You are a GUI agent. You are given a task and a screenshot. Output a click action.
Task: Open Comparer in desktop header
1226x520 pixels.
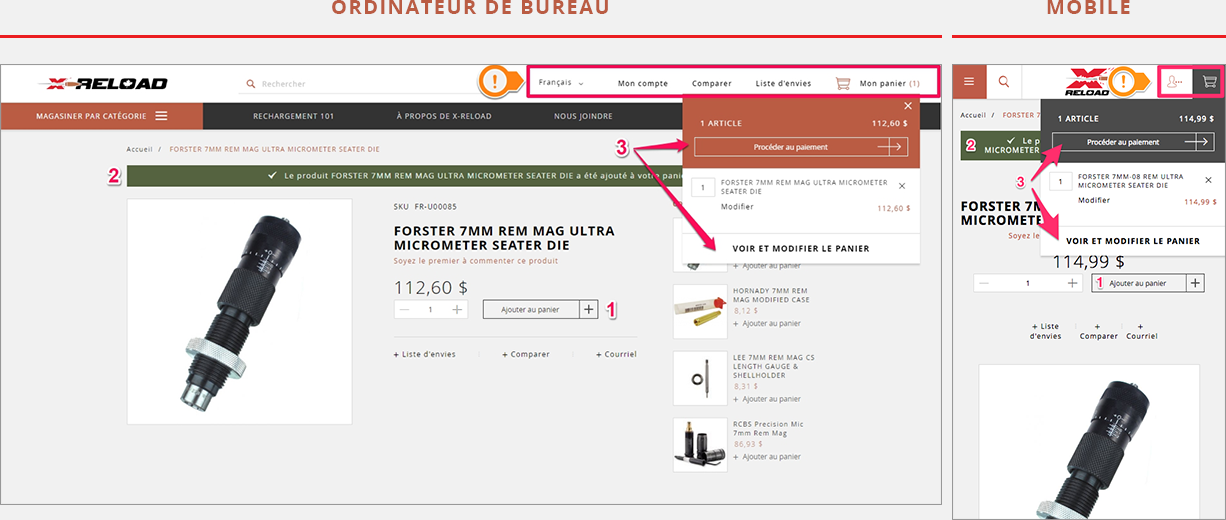pos(712,83)
